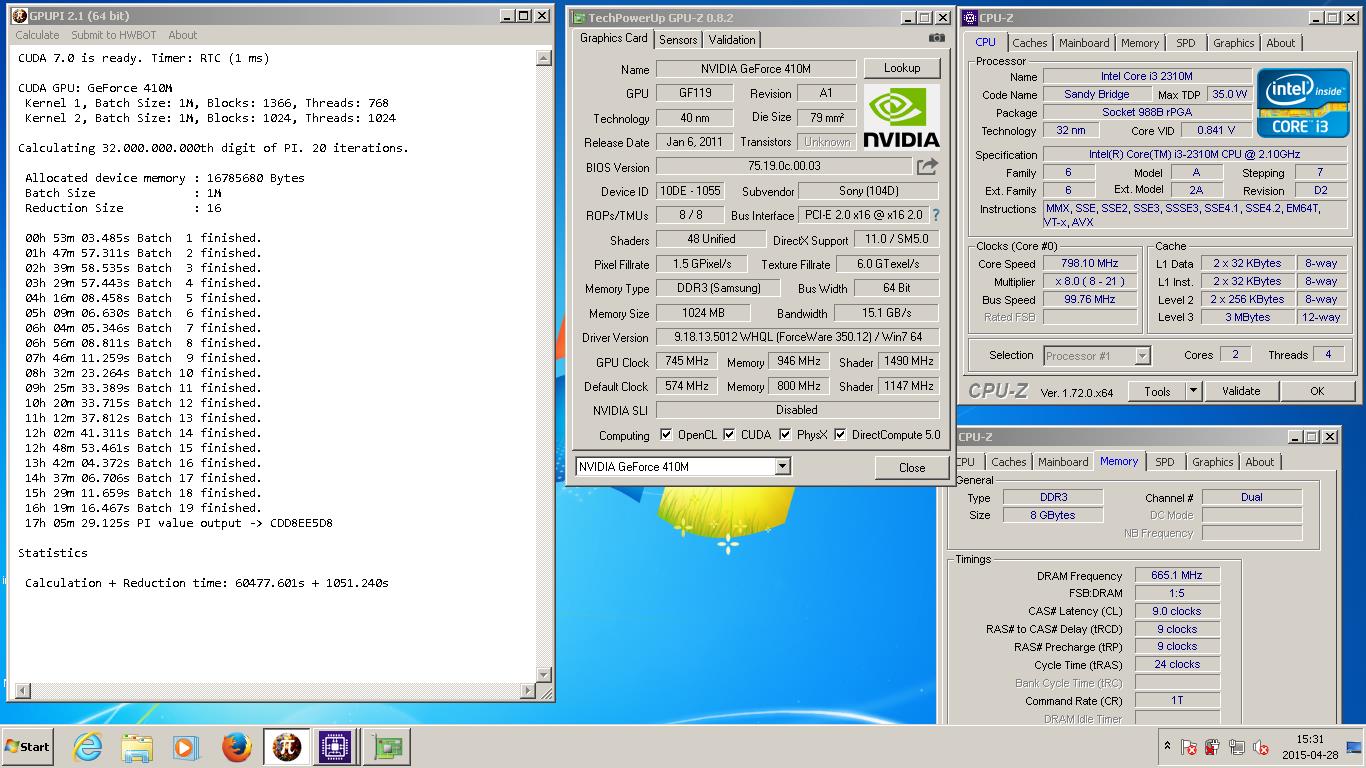Click the Close button in GPU-Z
This screenshot has width=1366, height=768.
[912, 467]
